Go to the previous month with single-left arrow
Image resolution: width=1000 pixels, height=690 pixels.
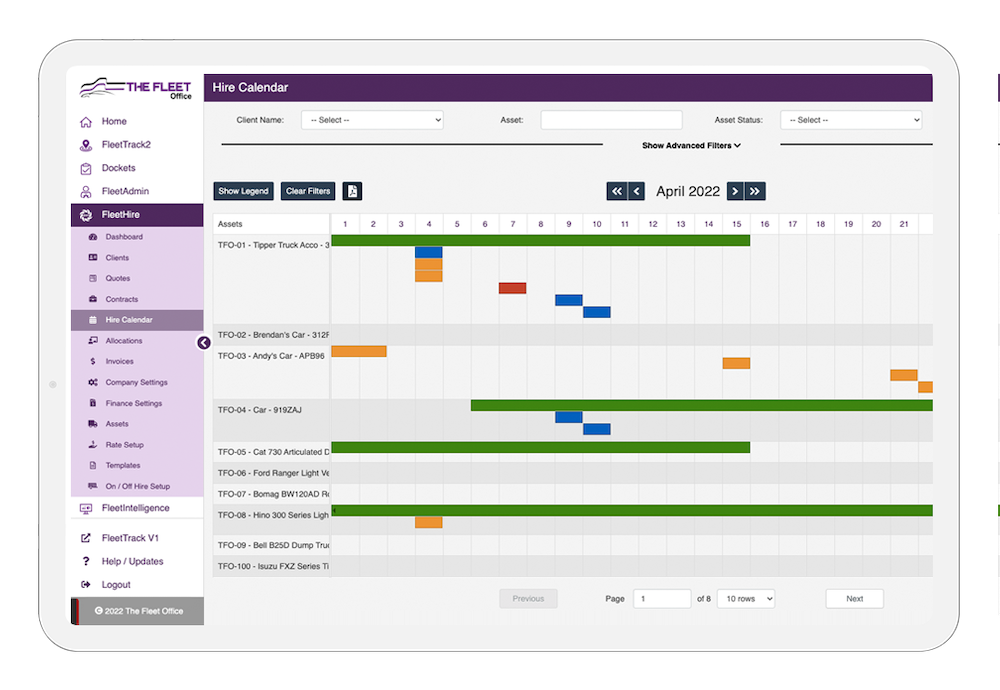[636, 191]
